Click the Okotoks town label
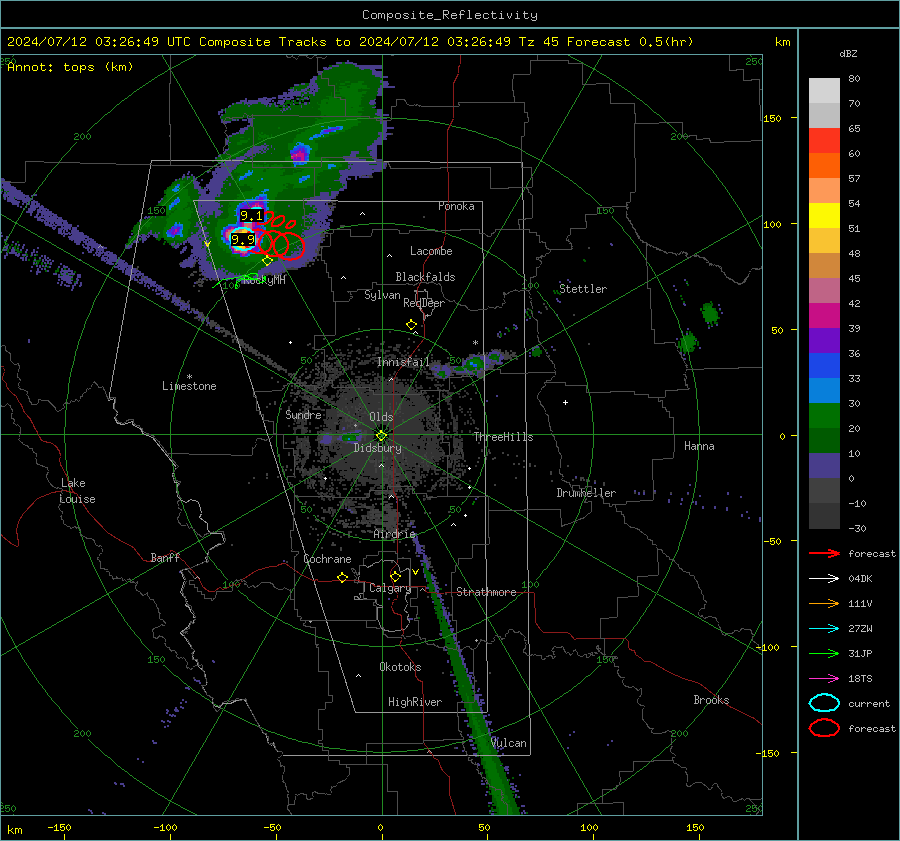This screenshot has height=841, width=900. pos(401,667)
